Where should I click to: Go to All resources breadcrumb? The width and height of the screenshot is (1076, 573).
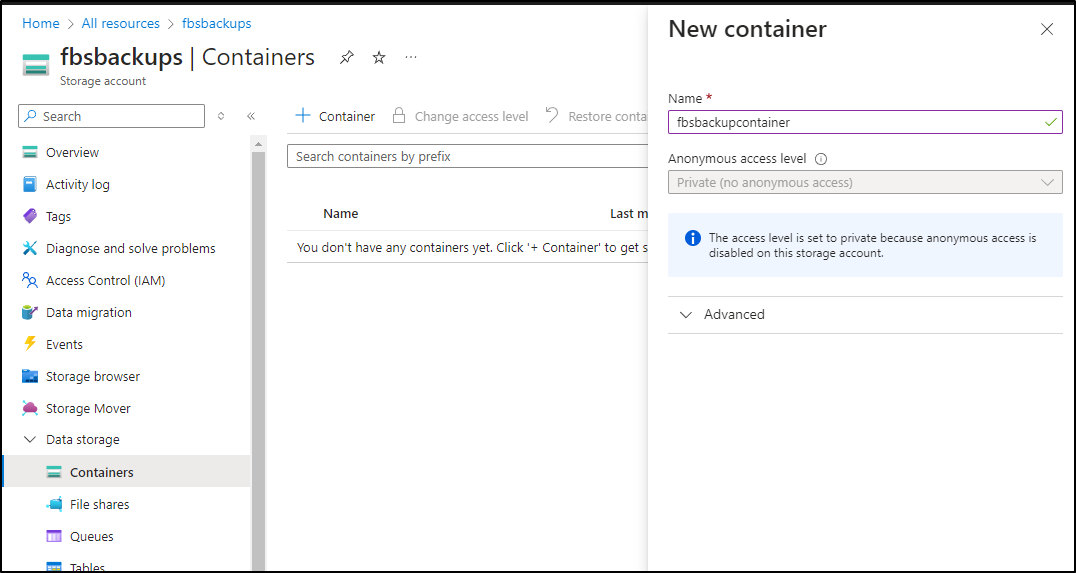tap(120, 23)
